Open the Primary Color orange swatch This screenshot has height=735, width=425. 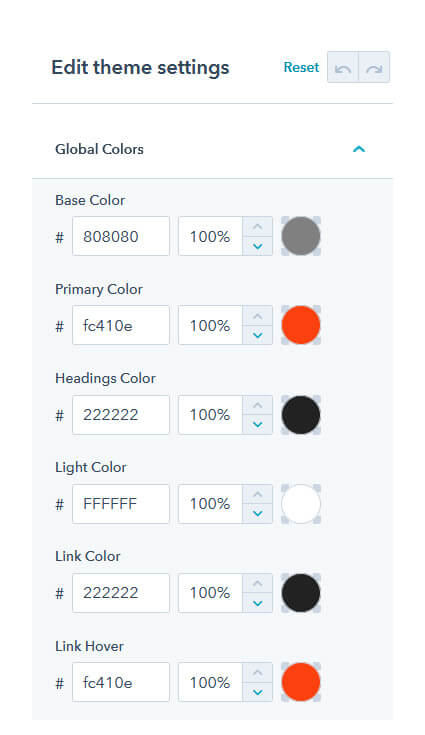(301, 325)
